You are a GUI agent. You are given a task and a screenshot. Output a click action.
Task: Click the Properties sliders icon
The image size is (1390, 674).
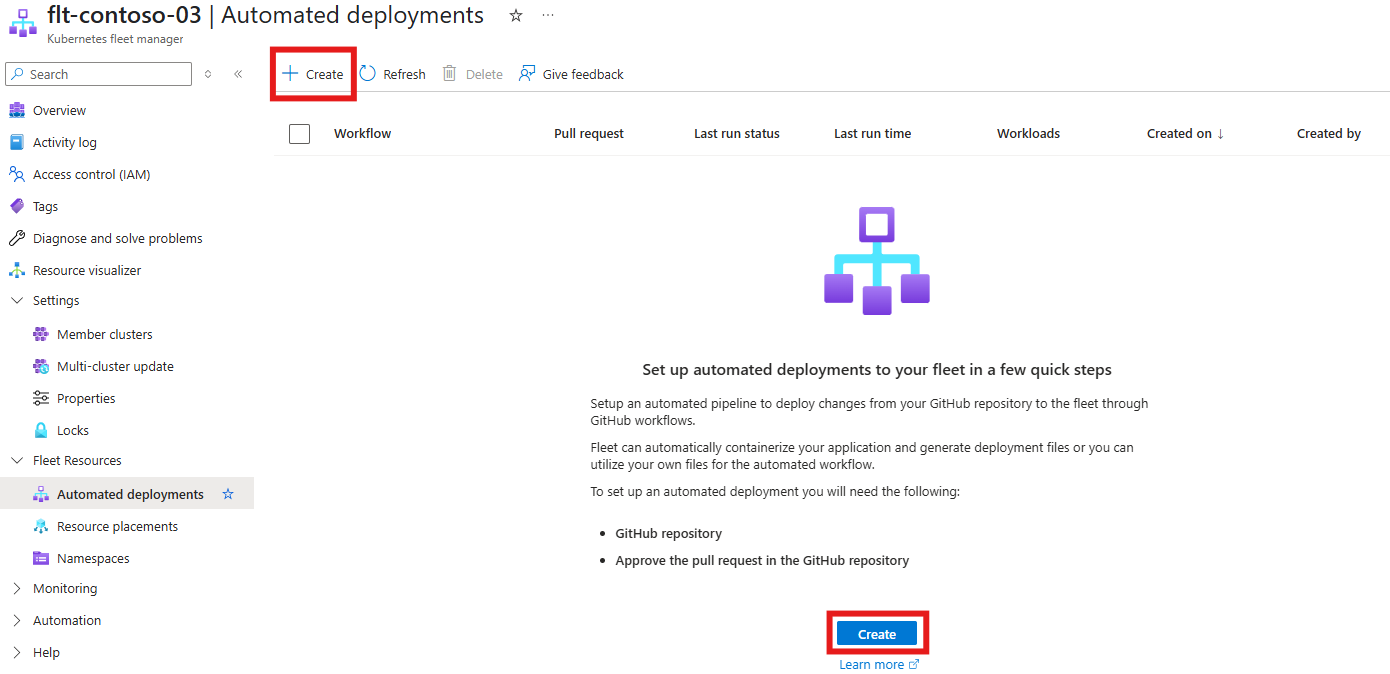pyautogui.click(x=41, y=398)
